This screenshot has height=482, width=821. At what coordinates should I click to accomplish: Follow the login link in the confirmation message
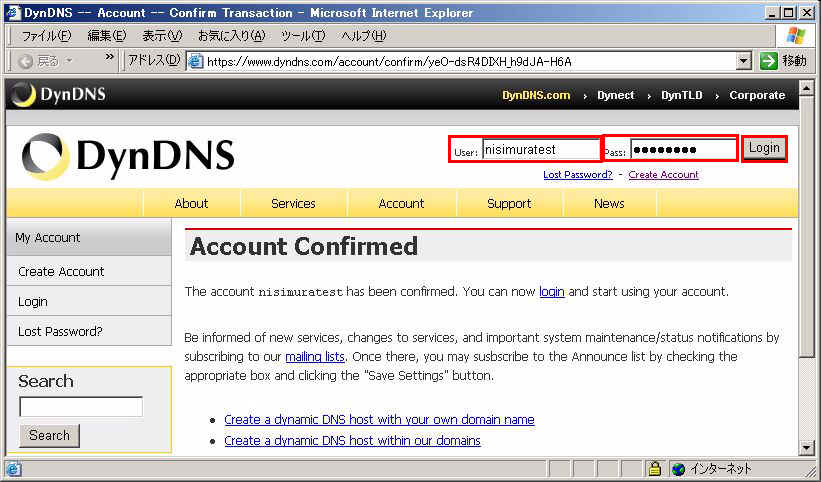coord(552,292)
